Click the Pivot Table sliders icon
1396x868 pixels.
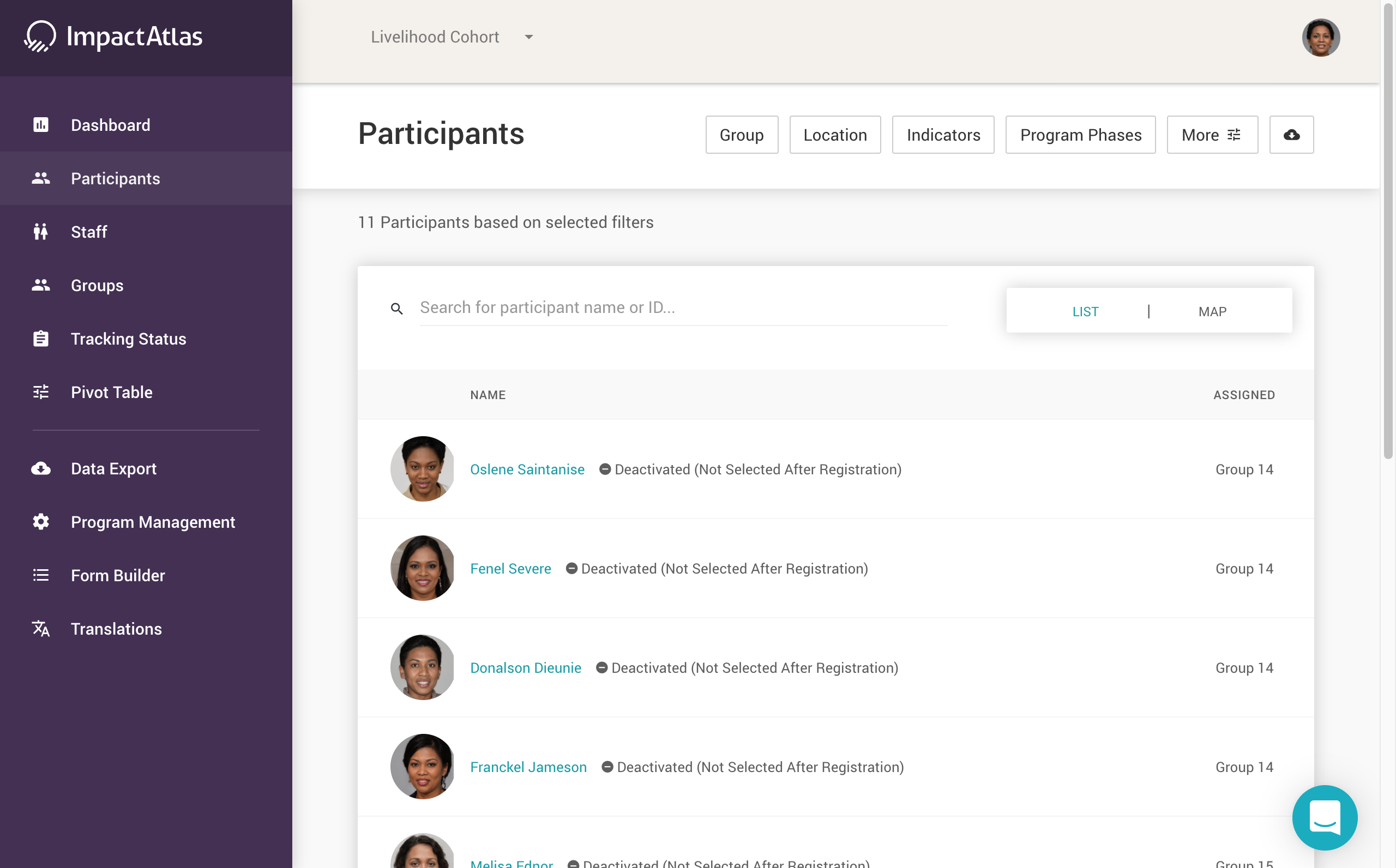point(41,392)
